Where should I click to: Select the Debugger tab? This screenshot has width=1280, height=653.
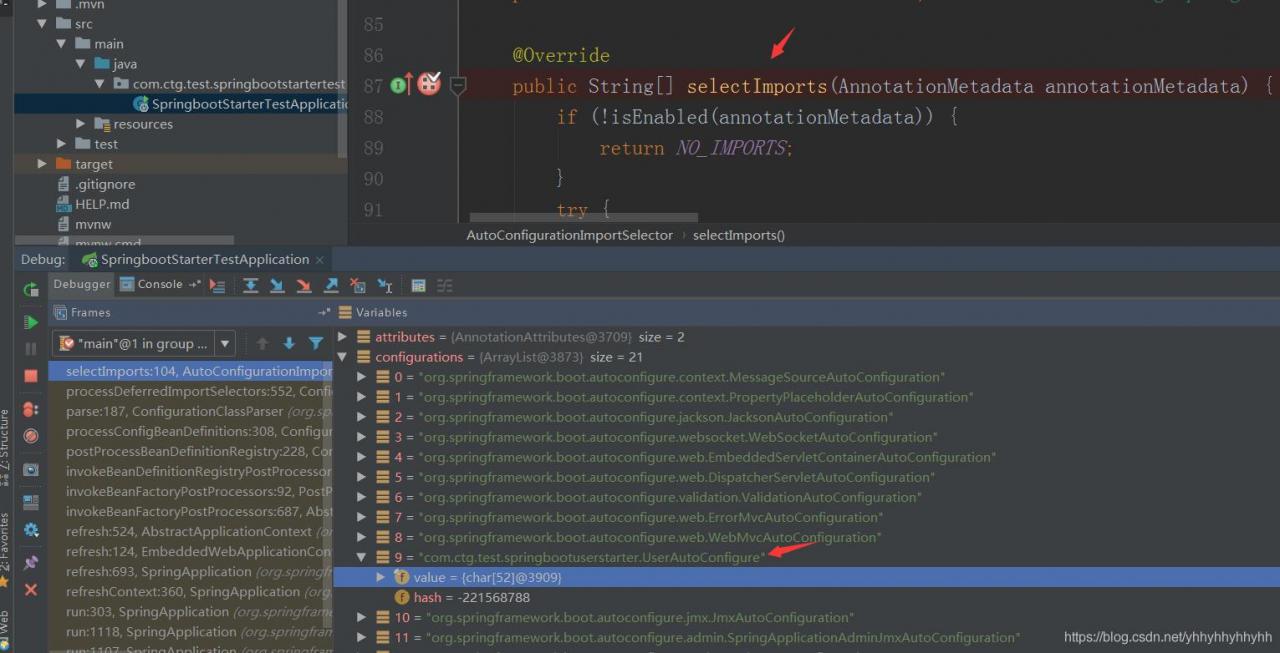(82, 284)
